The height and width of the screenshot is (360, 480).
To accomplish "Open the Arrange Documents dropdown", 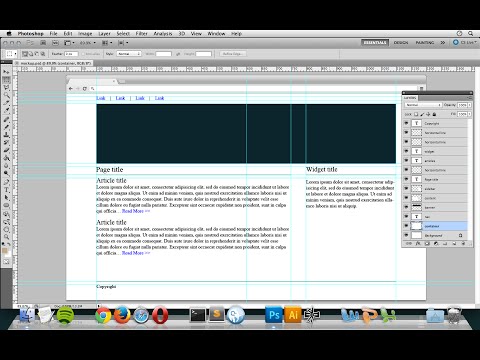I will click(x=107, y=43).
